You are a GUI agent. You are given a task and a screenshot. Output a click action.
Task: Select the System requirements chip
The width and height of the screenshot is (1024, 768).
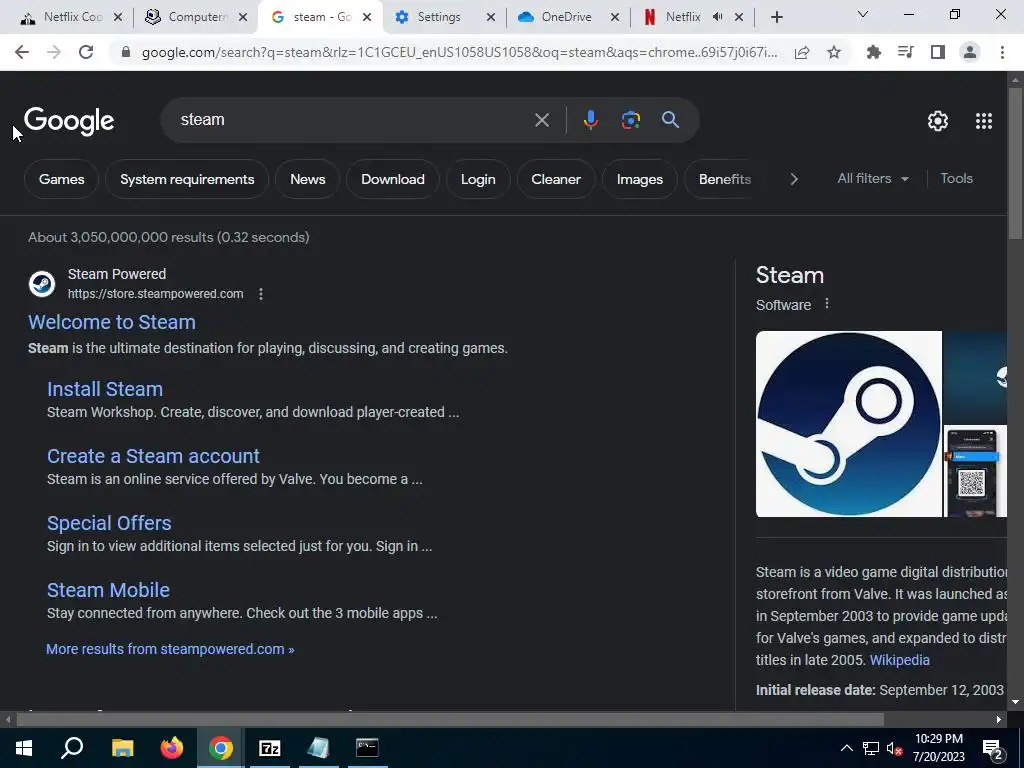(x=187, y=179)
